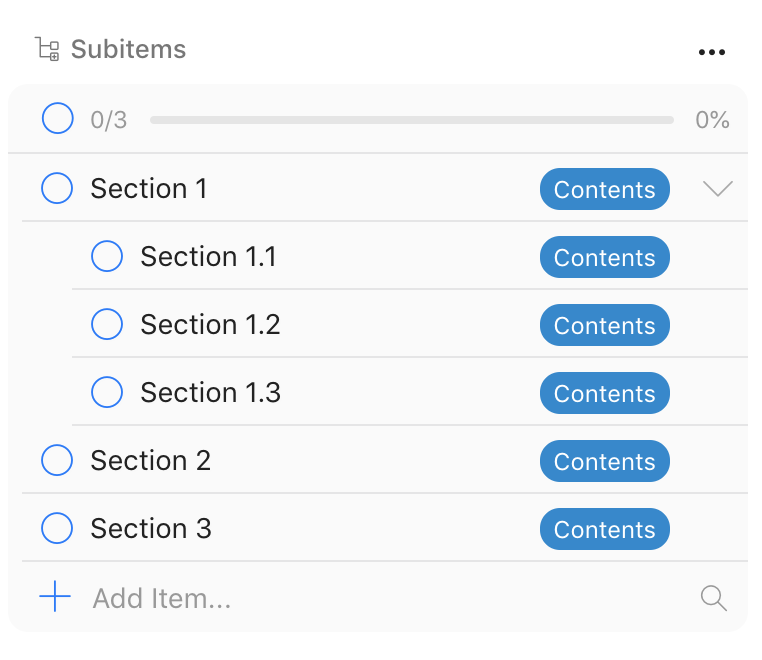Screen dimensions: 762x660
Task: Toggle the Section 1.2 checkbox circle
Action: point(107,324)
